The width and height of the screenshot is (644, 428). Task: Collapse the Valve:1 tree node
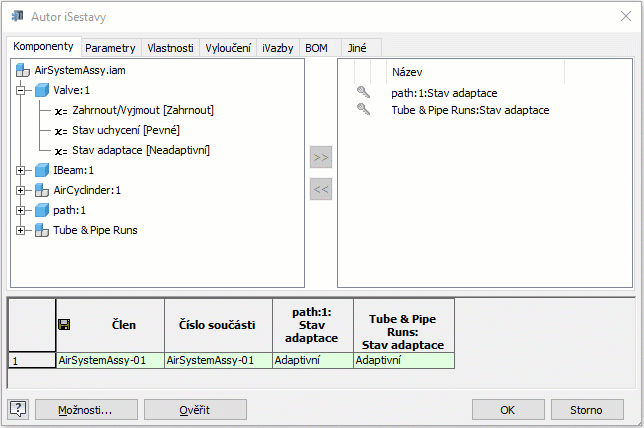21,90
